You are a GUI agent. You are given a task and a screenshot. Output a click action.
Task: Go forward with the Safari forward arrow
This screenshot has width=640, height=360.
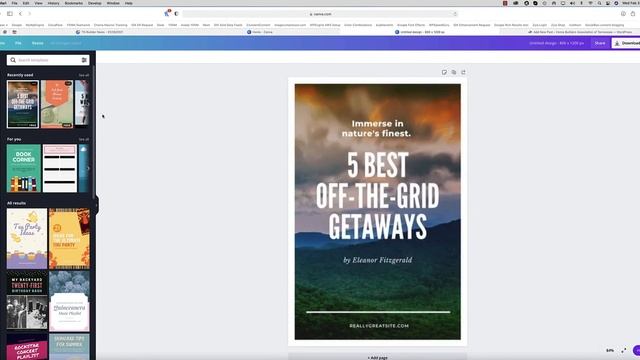click(x=29, y=14)
